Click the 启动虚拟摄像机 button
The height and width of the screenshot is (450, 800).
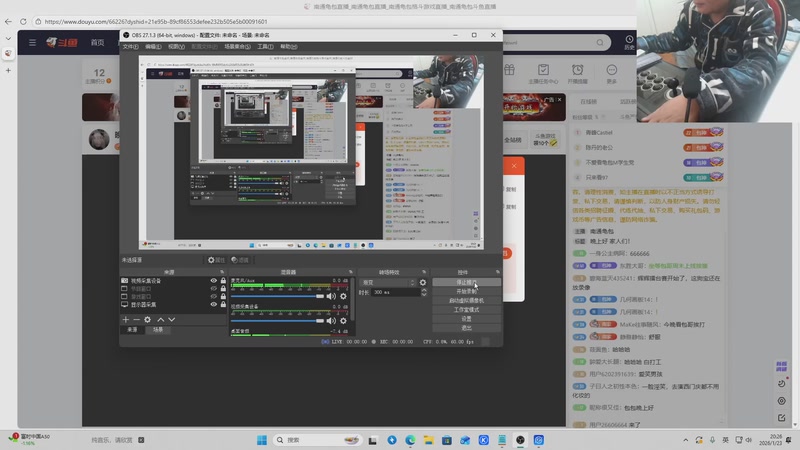[x=466, y=301]
